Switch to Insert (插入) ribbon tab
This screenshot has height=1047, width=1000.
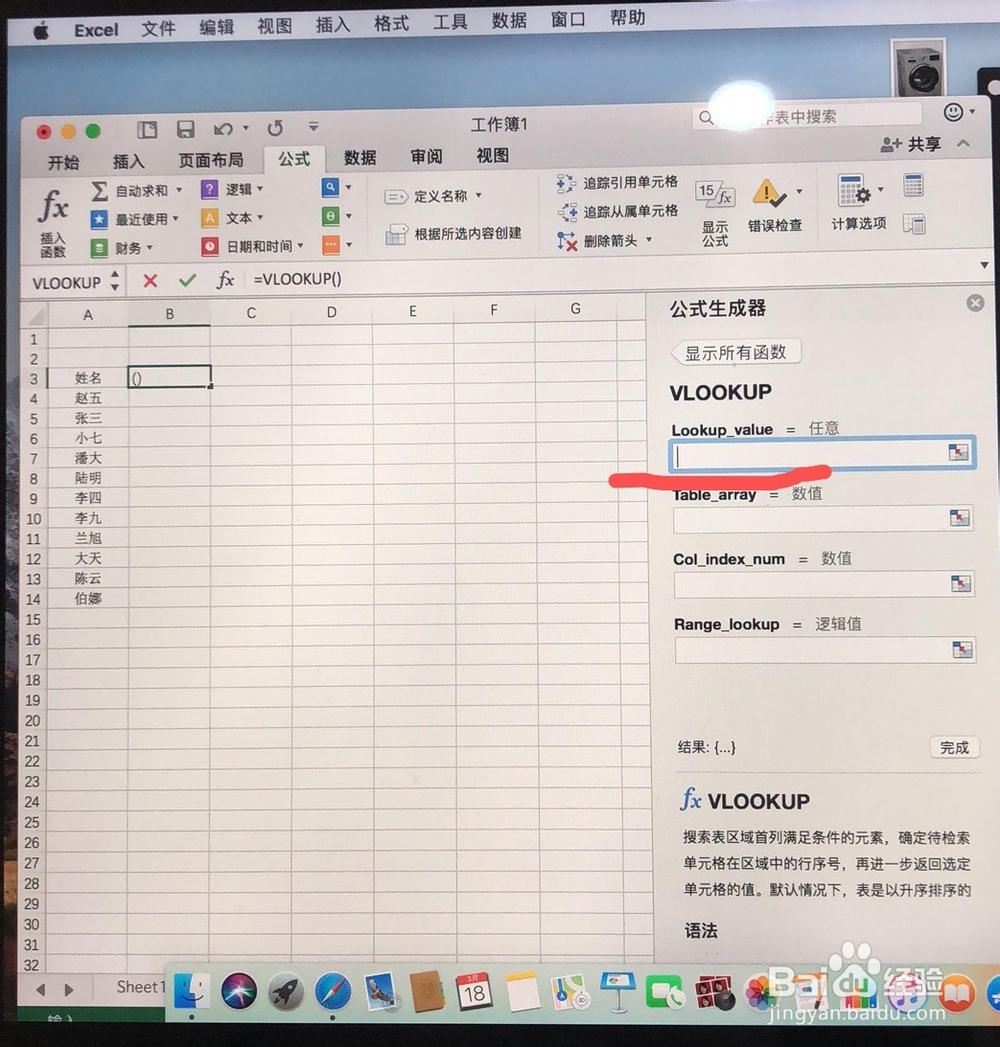pos(129,161)
